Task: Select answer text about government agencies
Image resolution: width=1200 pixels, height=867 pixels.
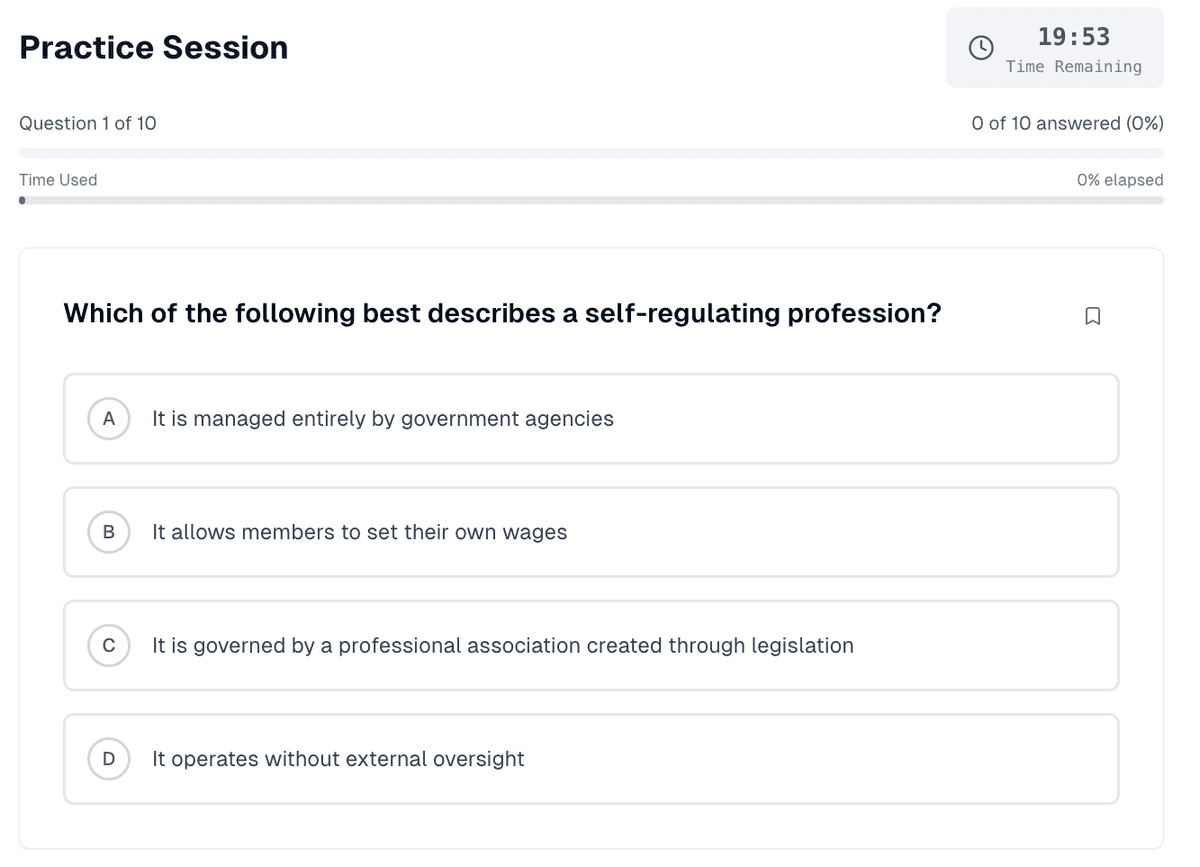Action: click(383, 418)
